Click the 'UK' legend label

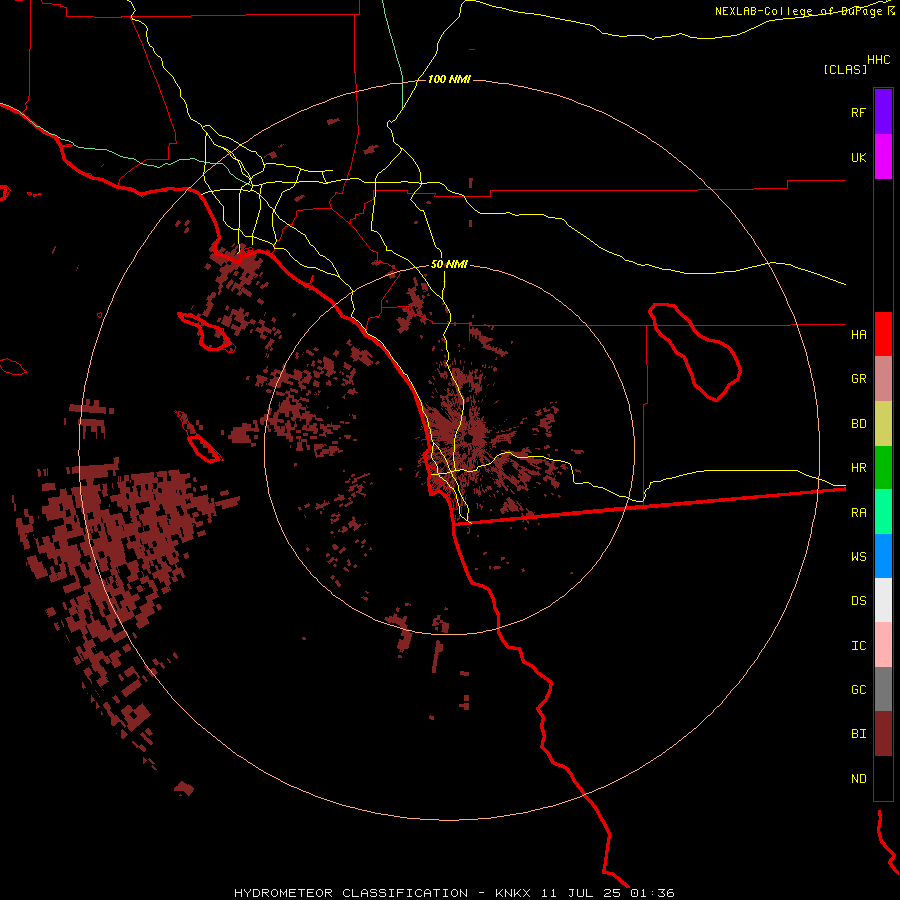point(858,157)
